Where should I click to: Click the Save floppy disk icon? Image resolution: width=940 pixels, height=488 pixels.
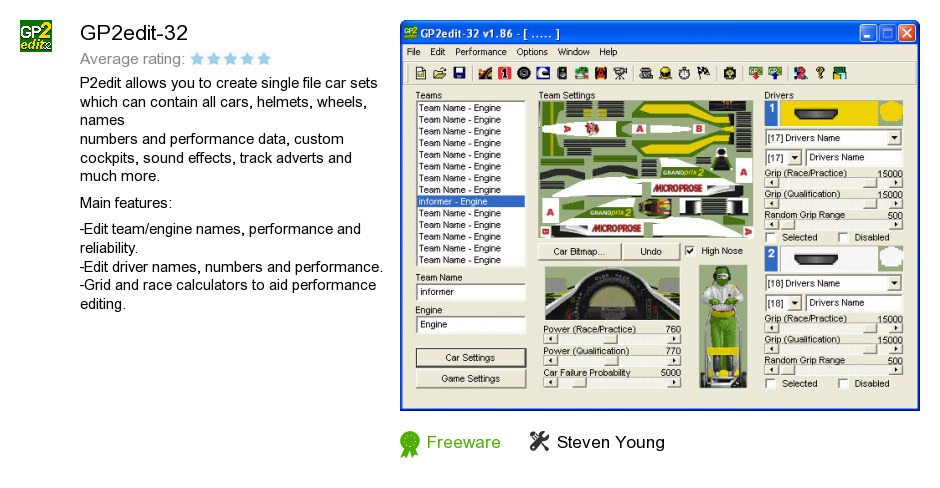coord(459,73)
